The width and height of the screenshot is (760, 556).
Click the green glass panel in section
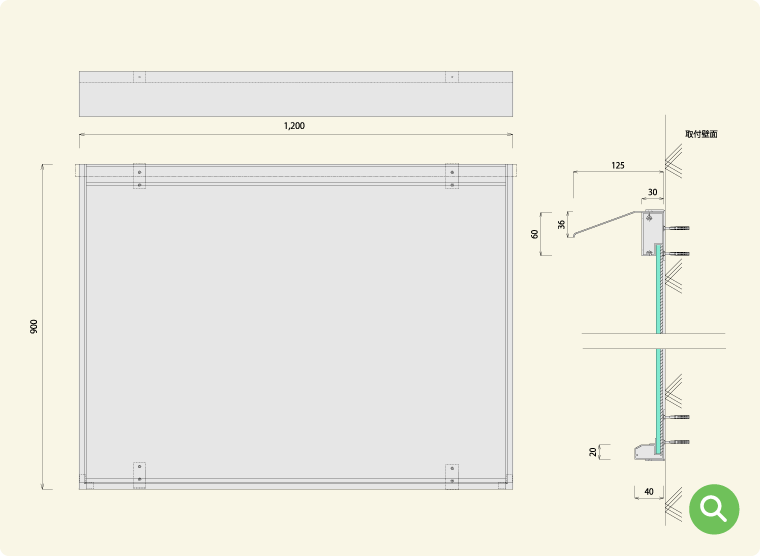(658, 349)
